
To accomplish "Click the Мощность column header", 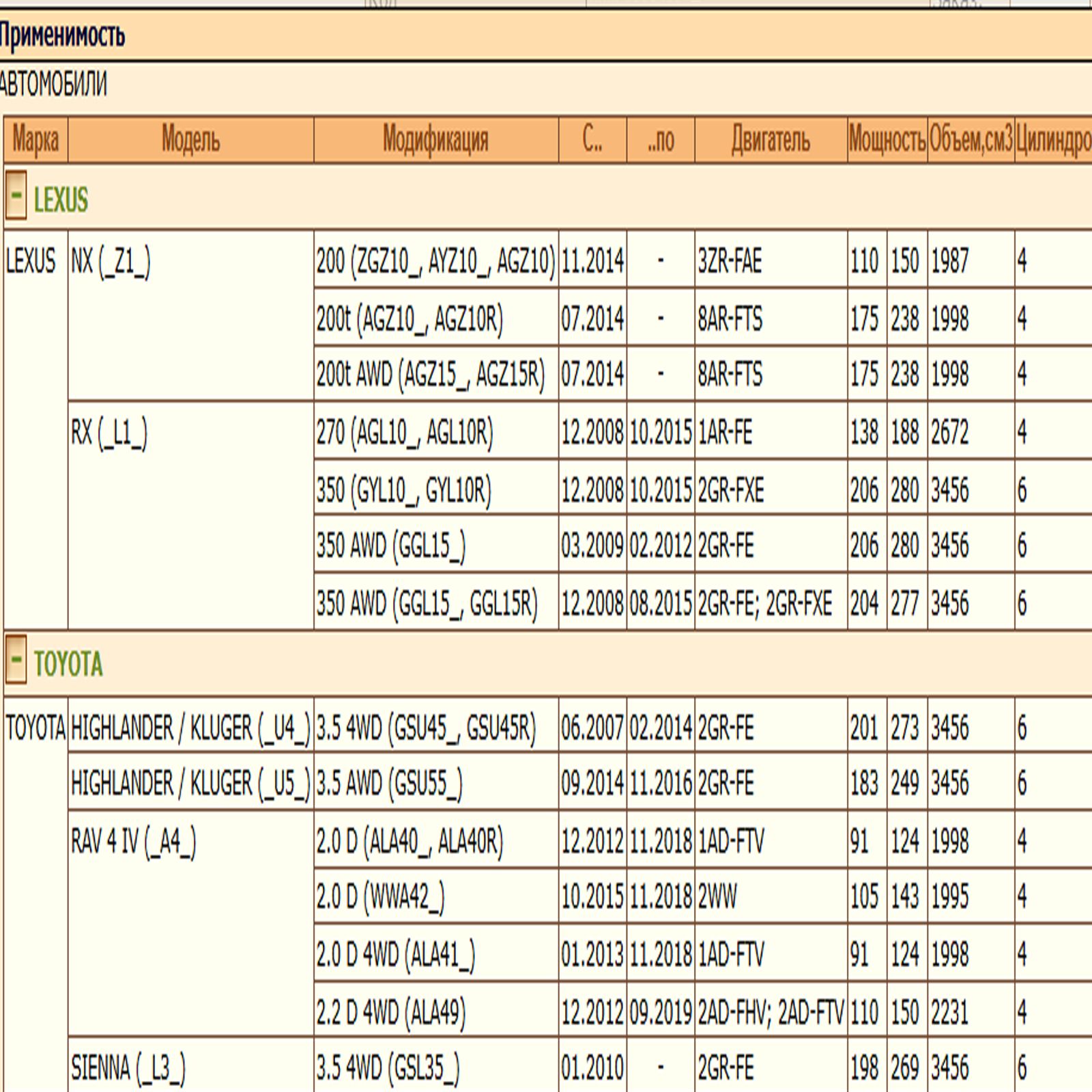I will click(887, 140).
